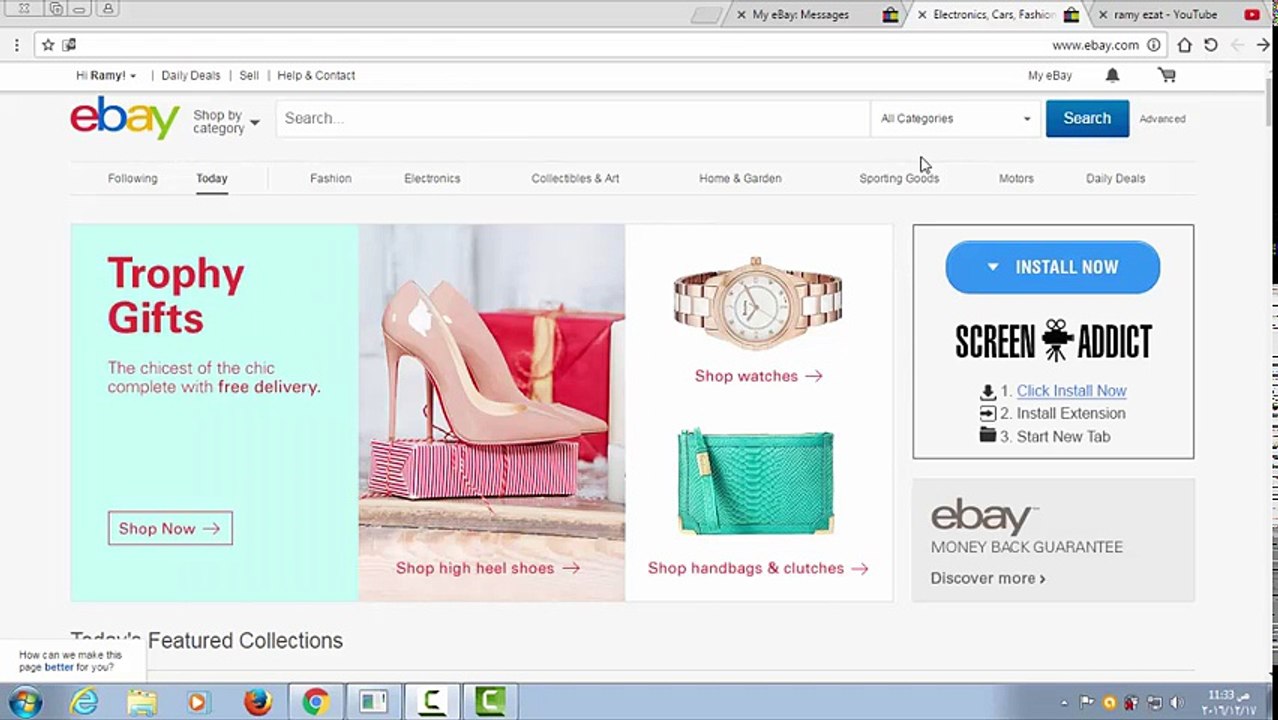This screenshot has height=720, width=1278.
Task: Click the Action Center flag tray icon
Action: pyautogui.click(x=1086, y=703)
